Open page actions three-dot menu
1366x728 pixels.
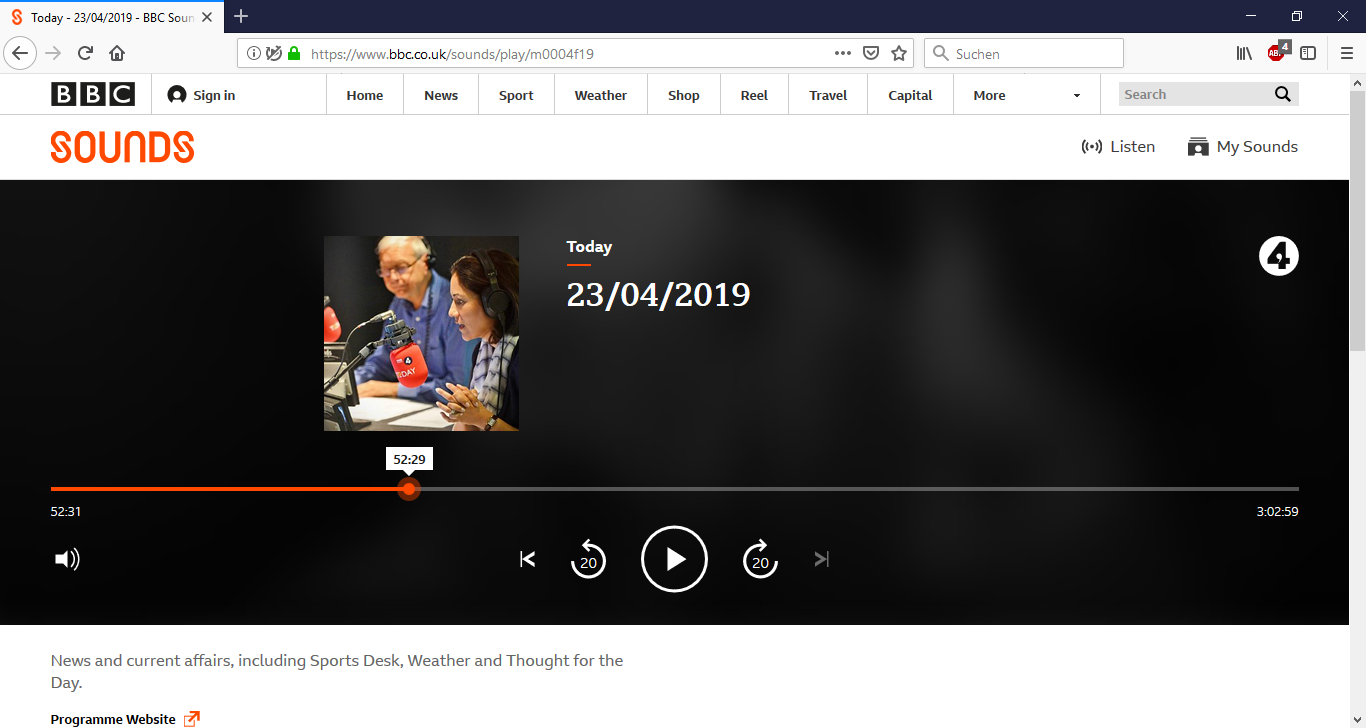pos(843,54)
